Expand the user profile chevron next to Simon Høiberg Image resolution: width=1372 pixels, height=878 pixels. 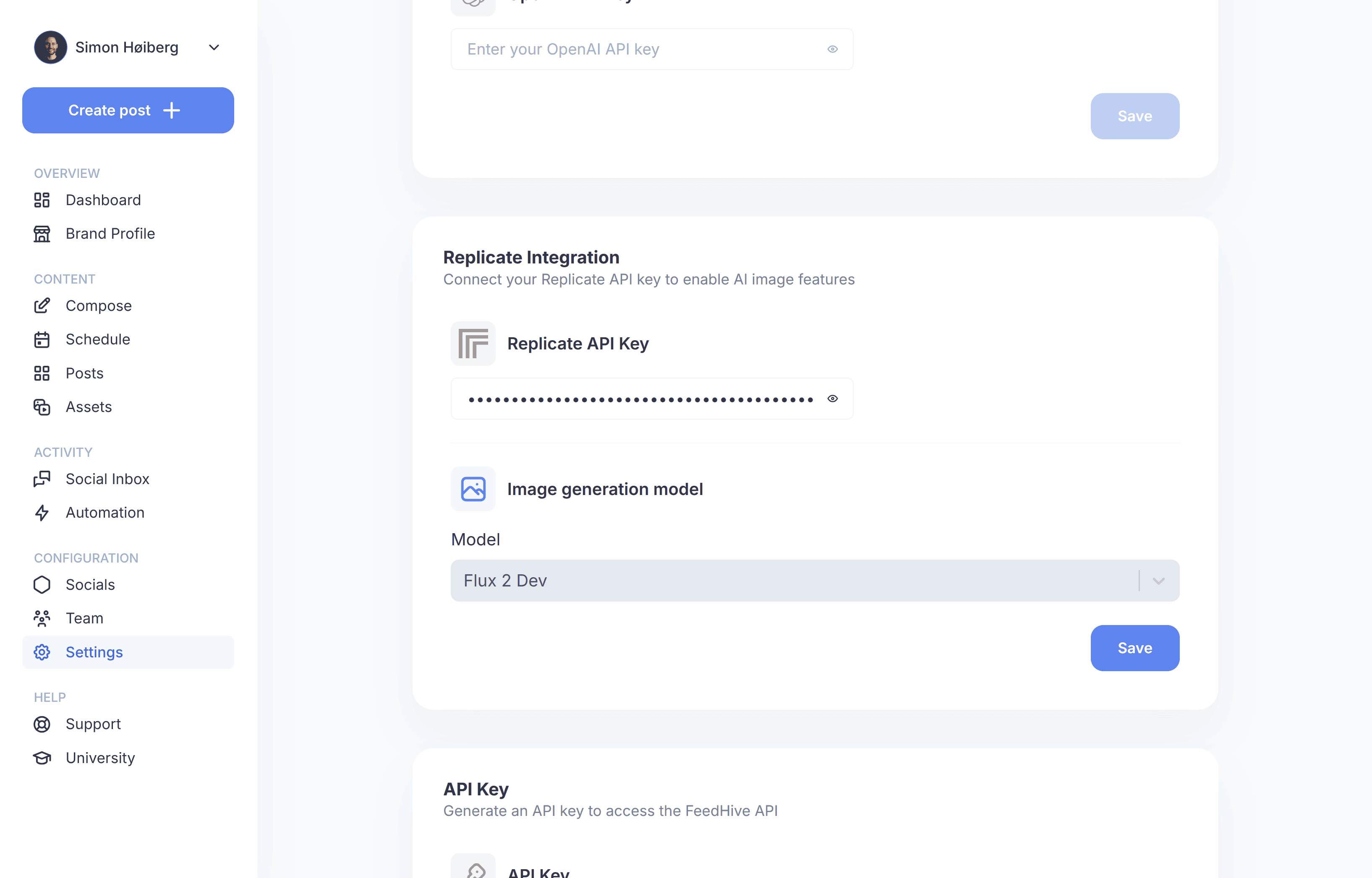tap(214, 47)
